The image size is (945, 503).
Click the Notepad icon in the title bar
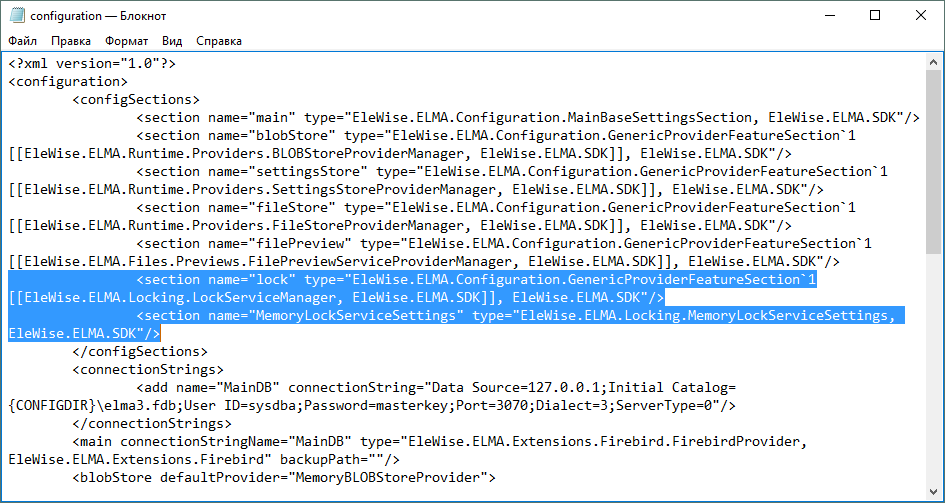17,15
